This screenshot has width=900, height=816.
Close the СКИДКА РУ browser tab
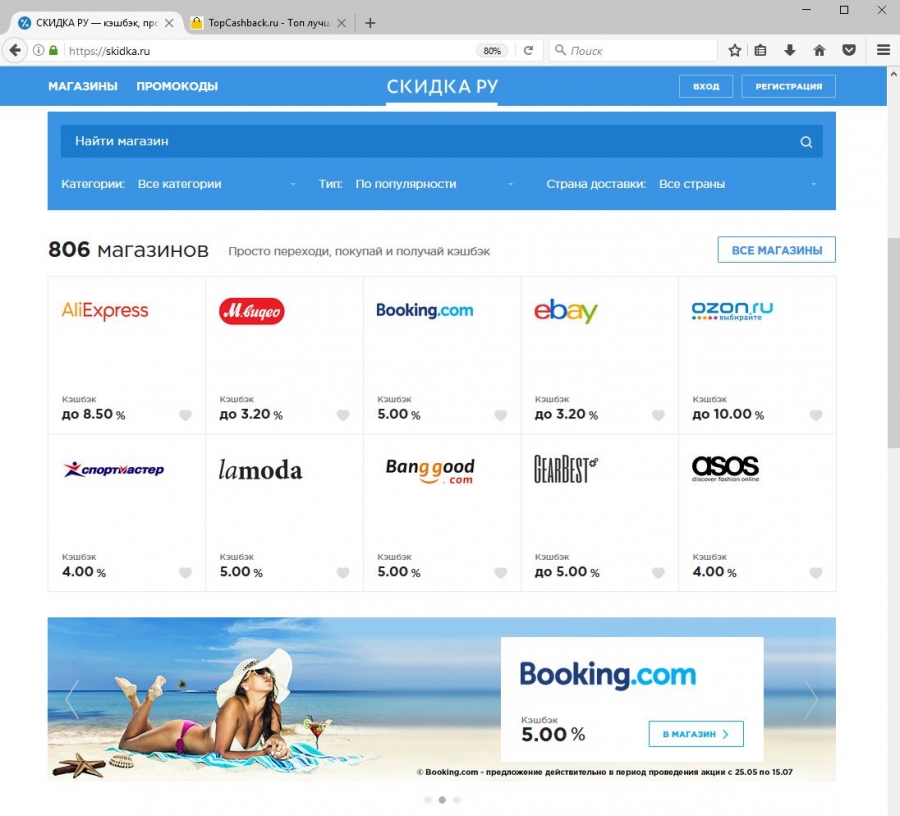169,23
